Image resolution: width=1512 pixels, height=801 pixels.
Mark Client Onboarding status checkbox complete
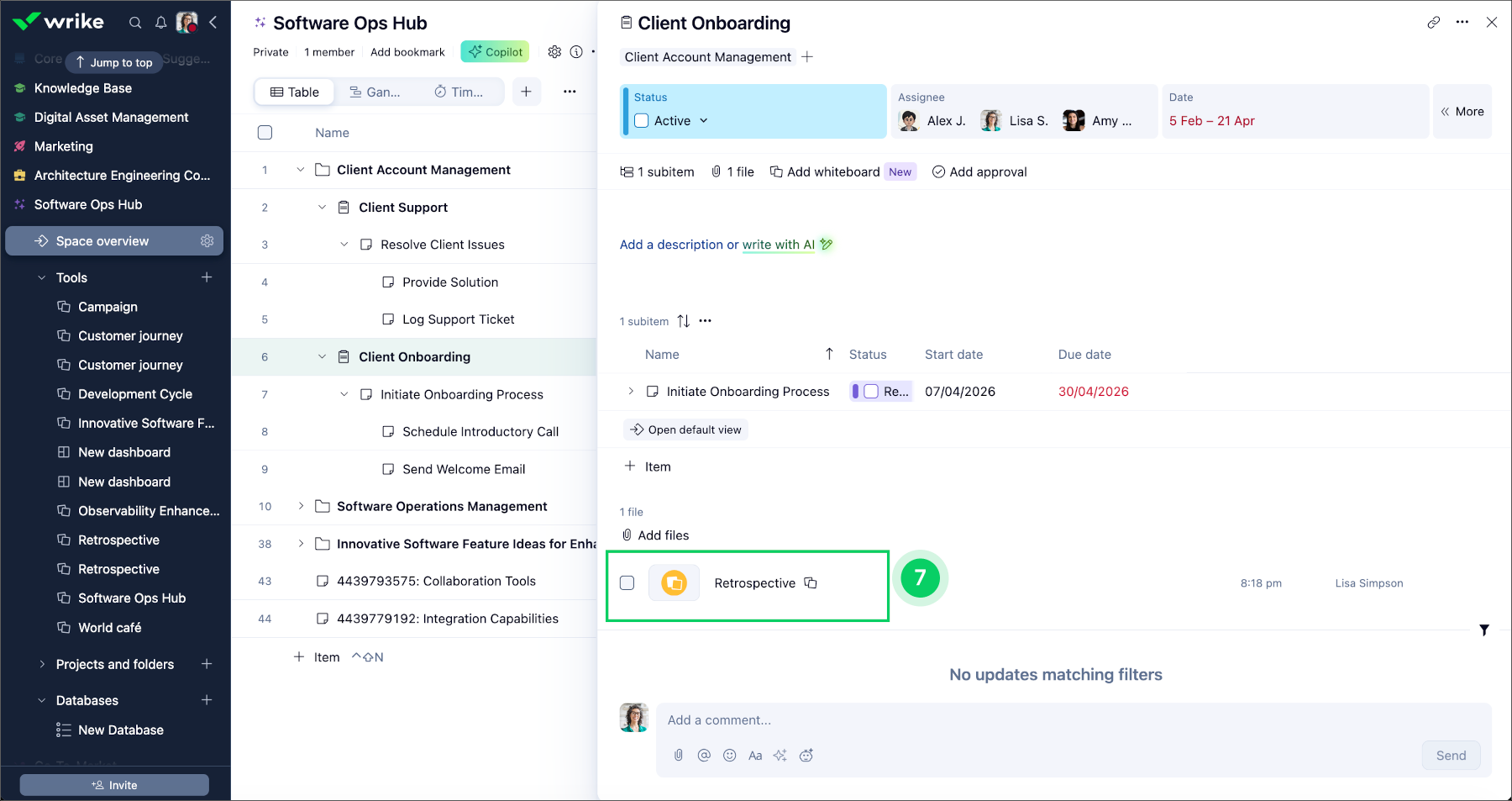click(642, 121)
